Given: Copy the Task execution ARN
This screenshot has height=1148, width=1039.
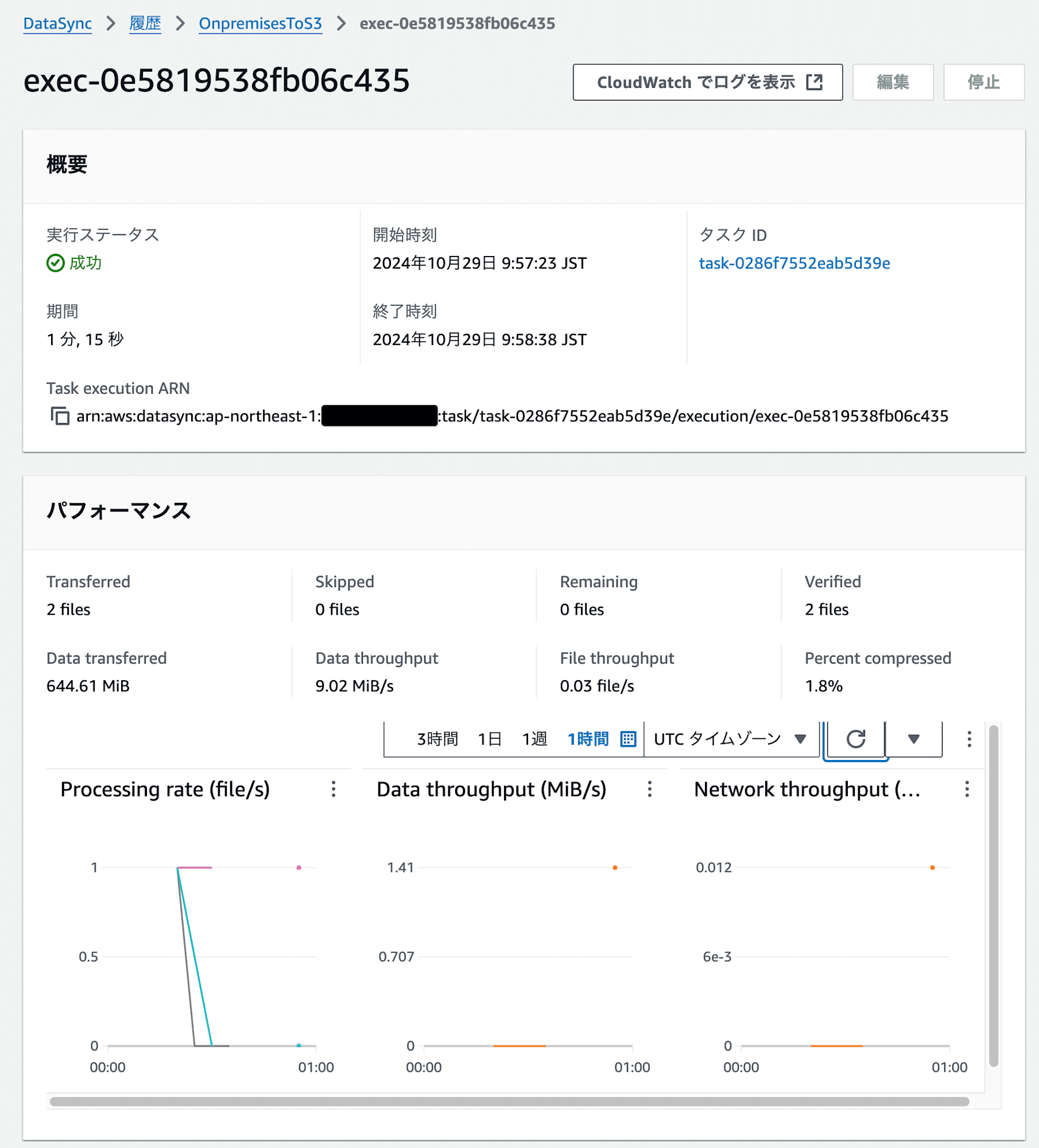Looking at the screenshot, I should [x=60, y=416].
